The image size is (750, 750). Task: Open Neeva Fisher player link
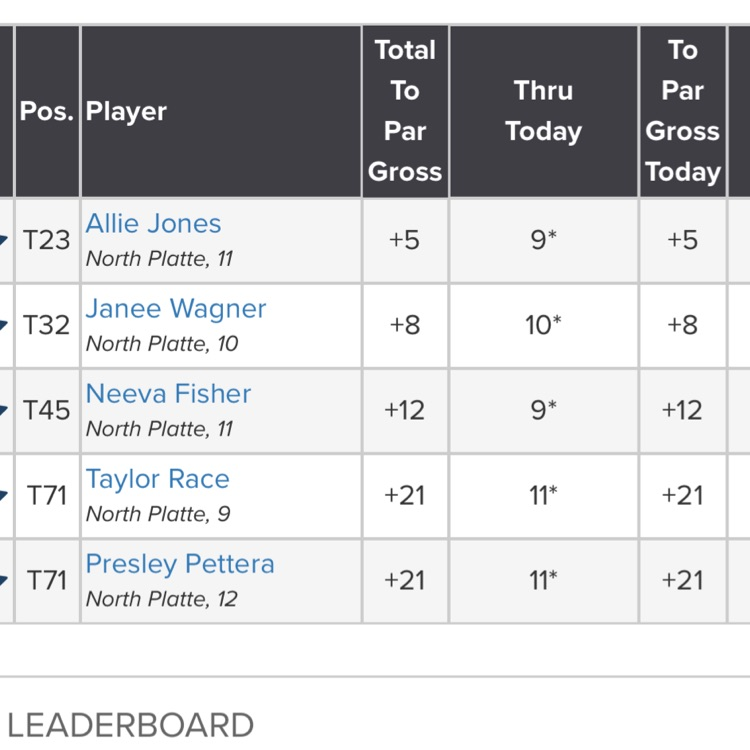(168, 394)
